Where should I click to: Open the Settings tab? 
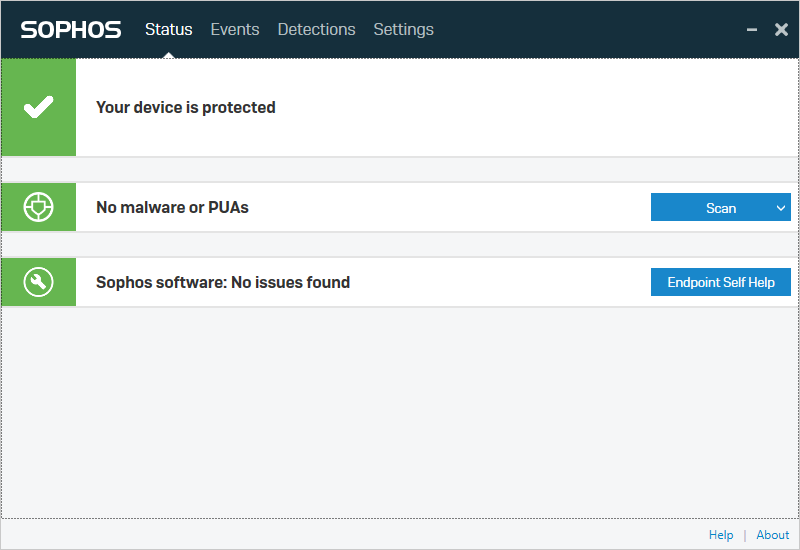pos(403,30)
